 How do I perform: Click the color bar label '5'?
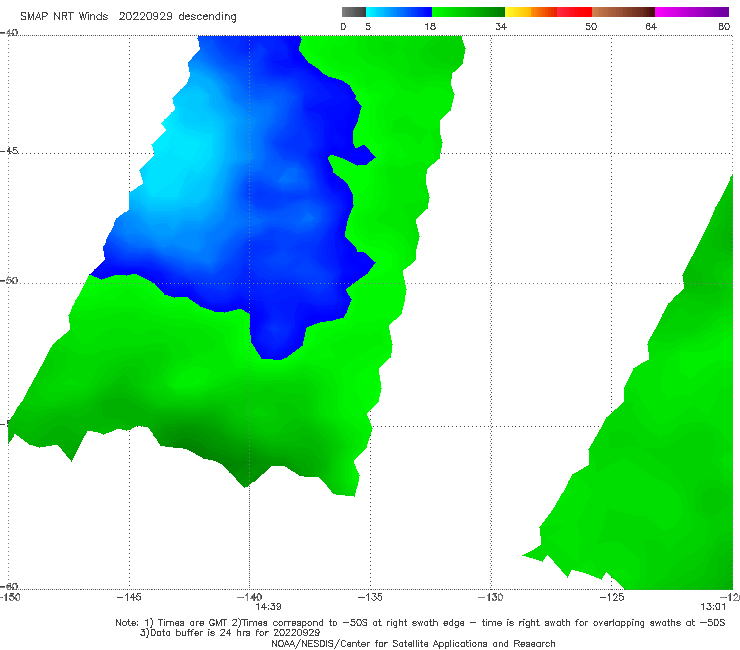point(368,26)
